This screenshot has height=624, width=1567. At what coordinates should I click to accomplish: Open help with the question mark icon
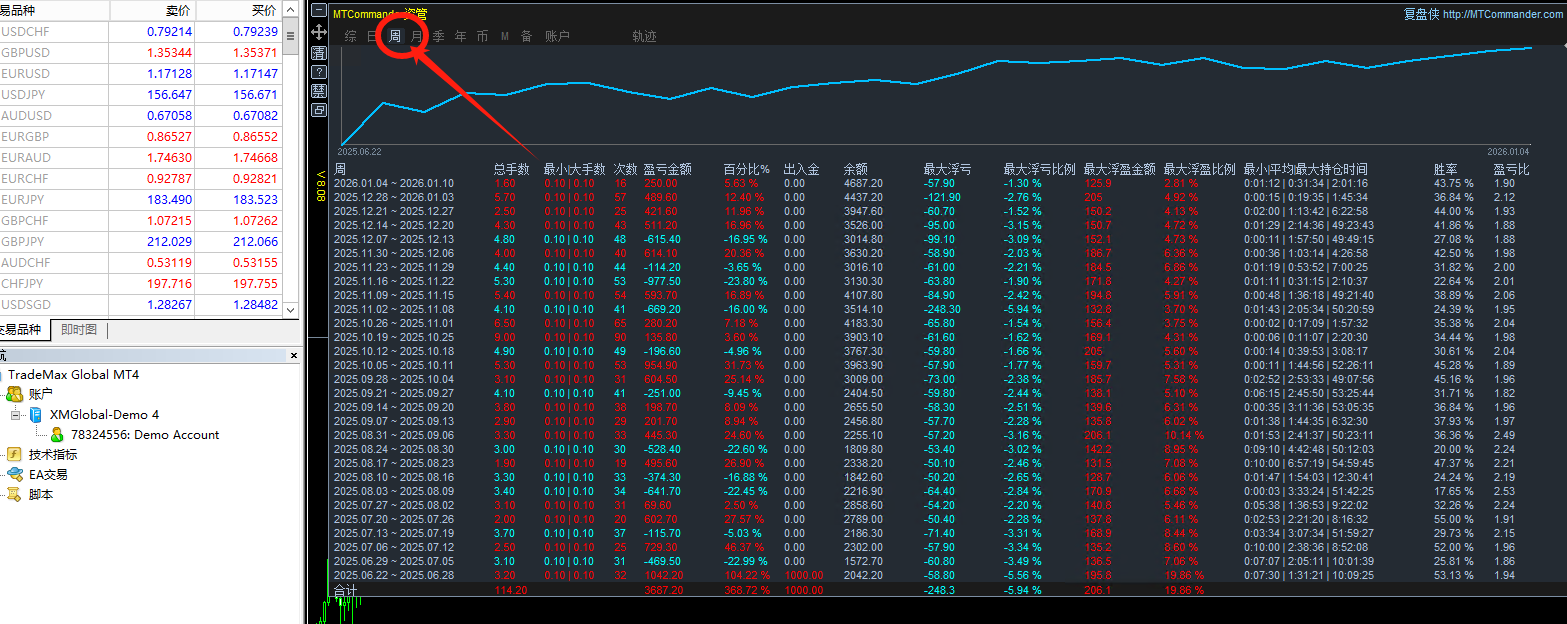319,72
